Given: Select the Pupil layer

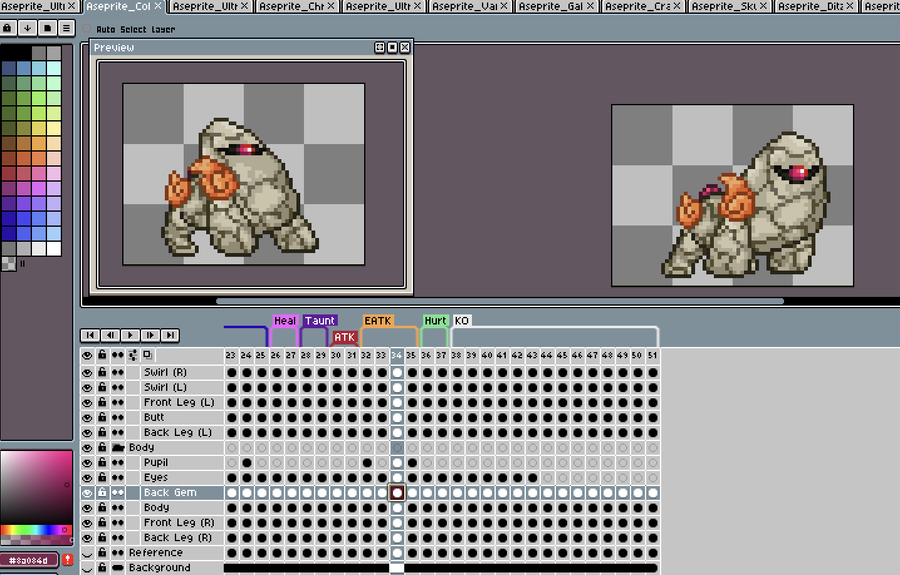Looking at the screenshot, I should pos(156,463).
